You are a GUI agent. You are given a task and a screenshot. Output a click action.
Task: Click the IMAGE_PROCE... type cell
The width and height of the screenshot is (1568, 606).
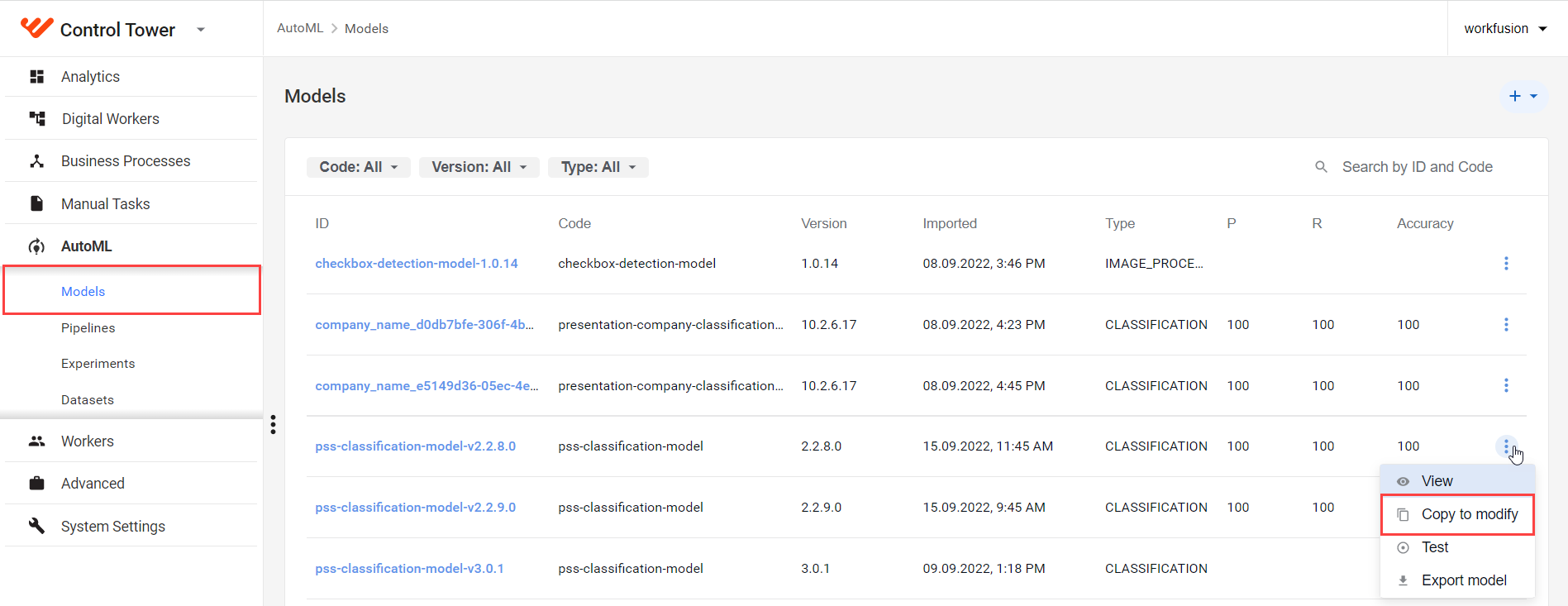click(1154, 264)
